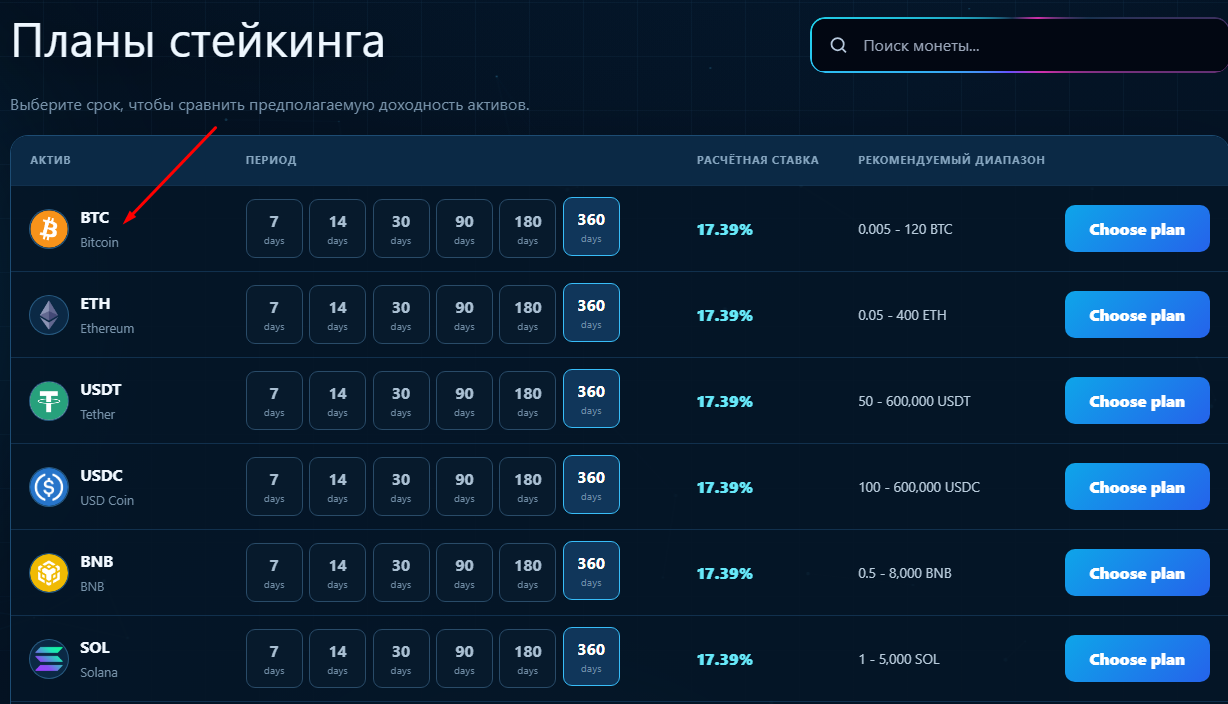Select 30 days period for USDC

tap(401, 487)
